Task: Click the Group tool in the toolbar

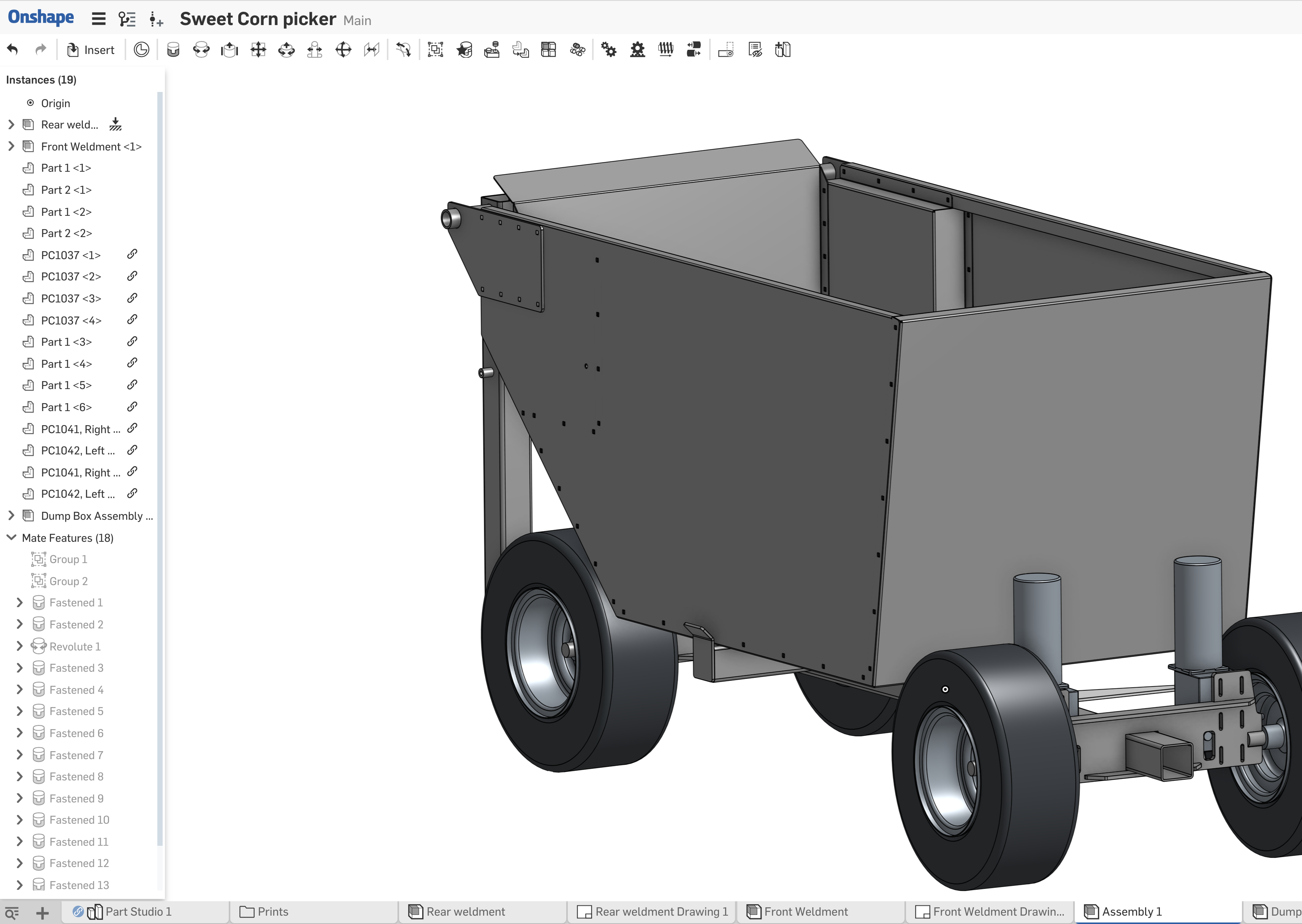Action: click(435, 50)
